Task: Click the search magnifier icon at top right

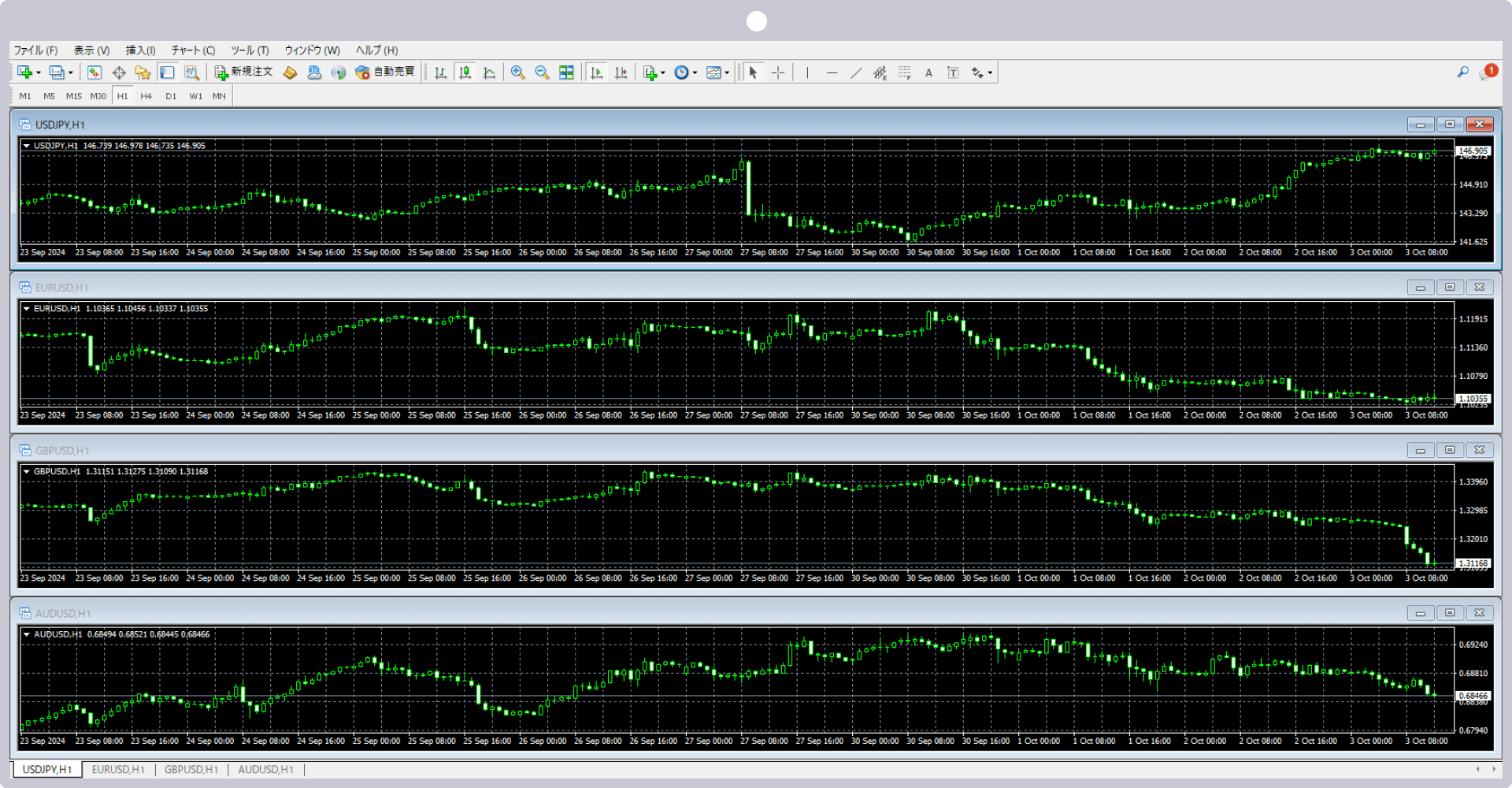Action: pyautogui.click(x=1462, y=72)
